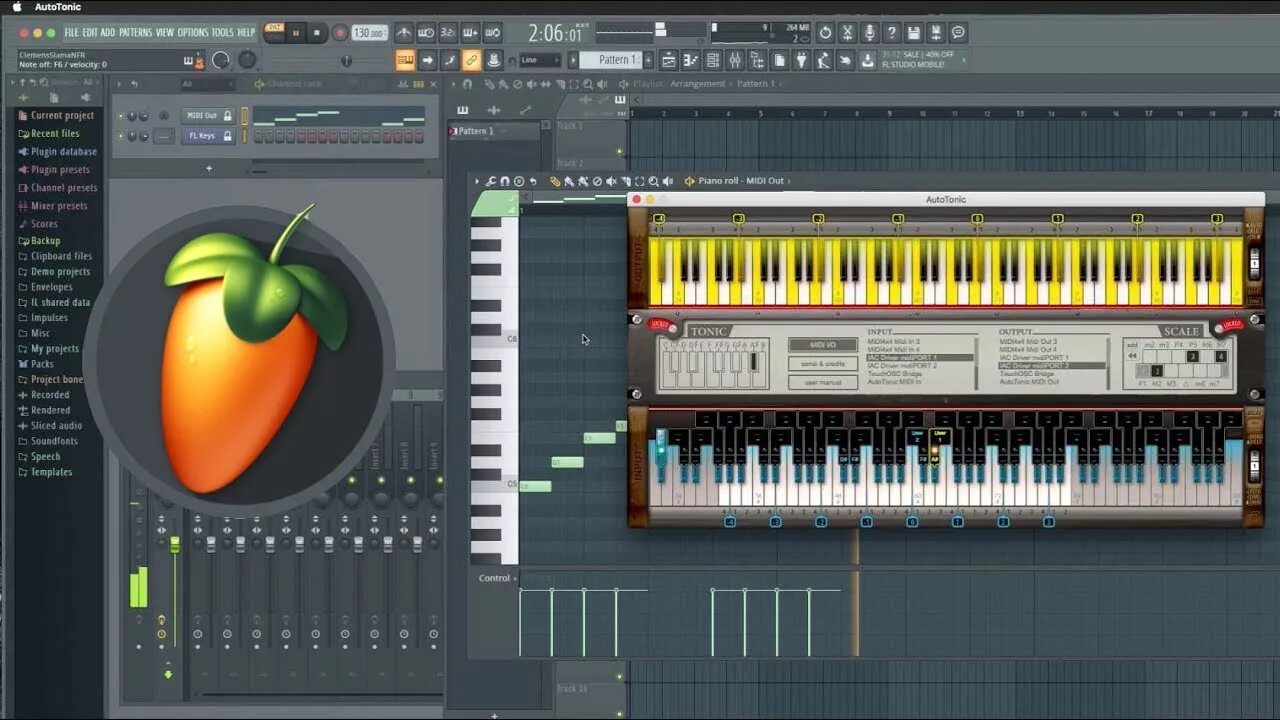Viewport: 1280px width, 720px height.
Task: Click the stamp multilink icon
Action: click(x=494, y=60)
